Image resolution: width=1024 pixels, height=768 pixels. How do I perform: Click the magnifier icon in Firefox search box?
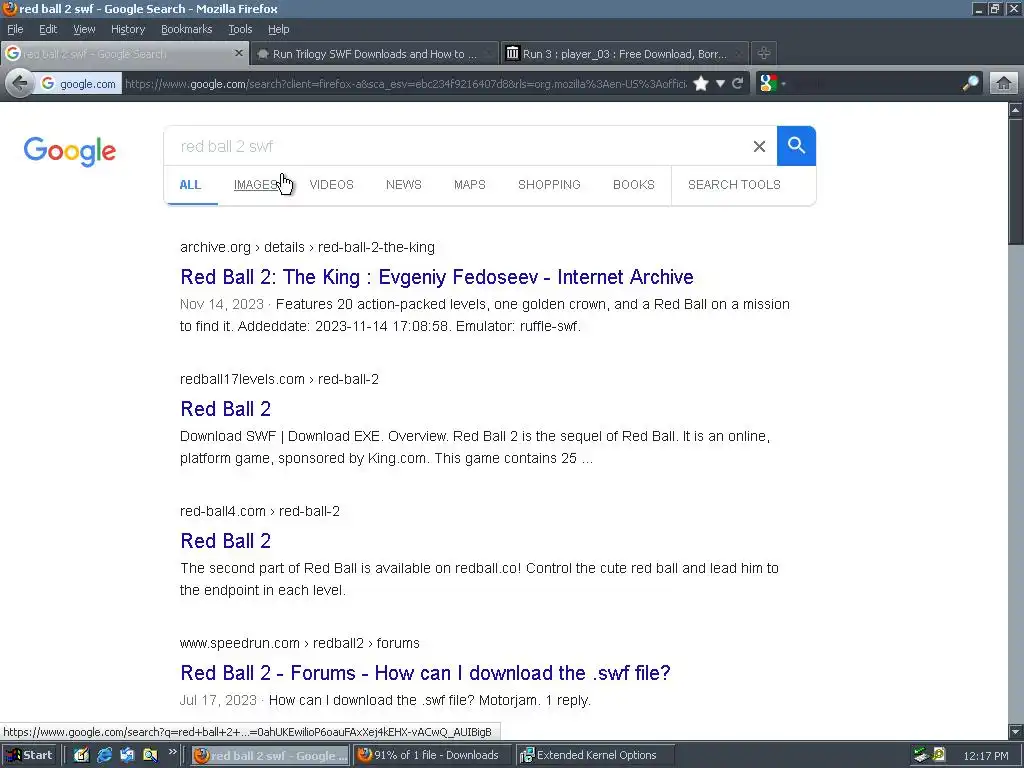(x=970, y=84)
